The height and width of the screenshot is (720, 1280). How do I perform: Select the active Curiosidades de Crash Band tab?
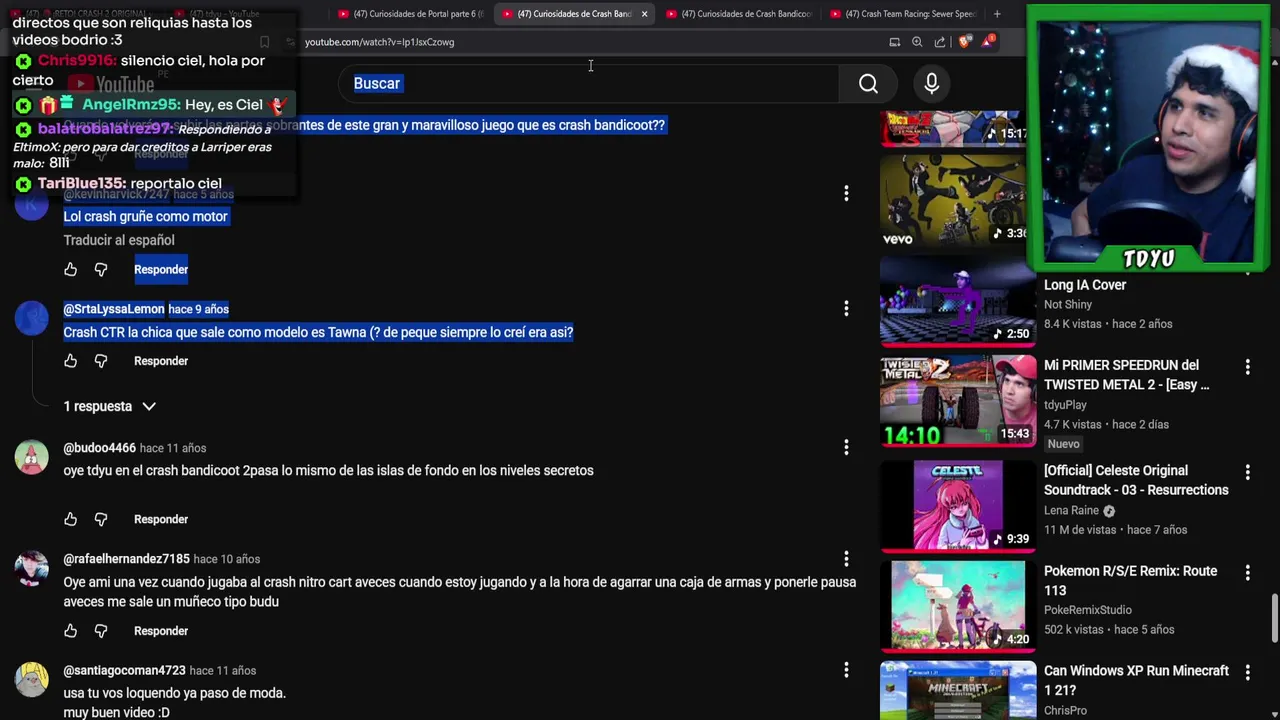point(574,14)
